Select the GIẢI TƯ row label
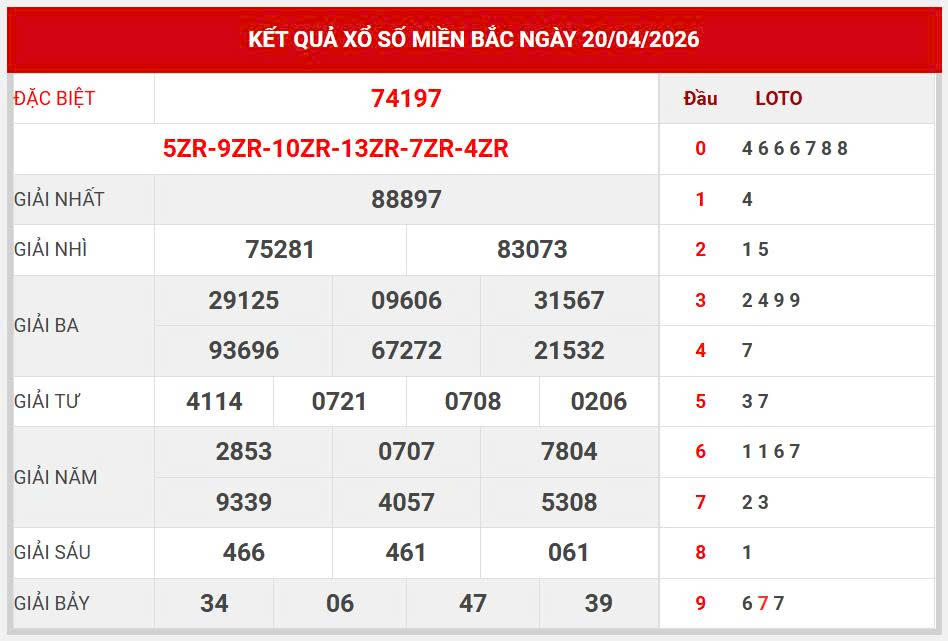This screenshot has height=641, width=948. pyautogui.click(x=46, y=401)
